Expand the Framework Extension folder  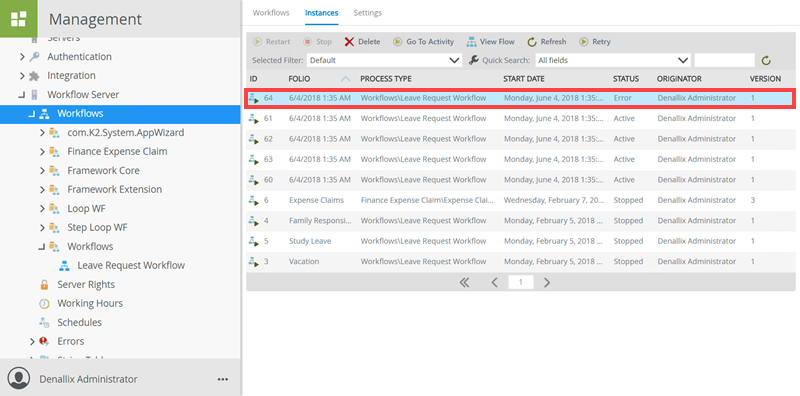(42, 189)
